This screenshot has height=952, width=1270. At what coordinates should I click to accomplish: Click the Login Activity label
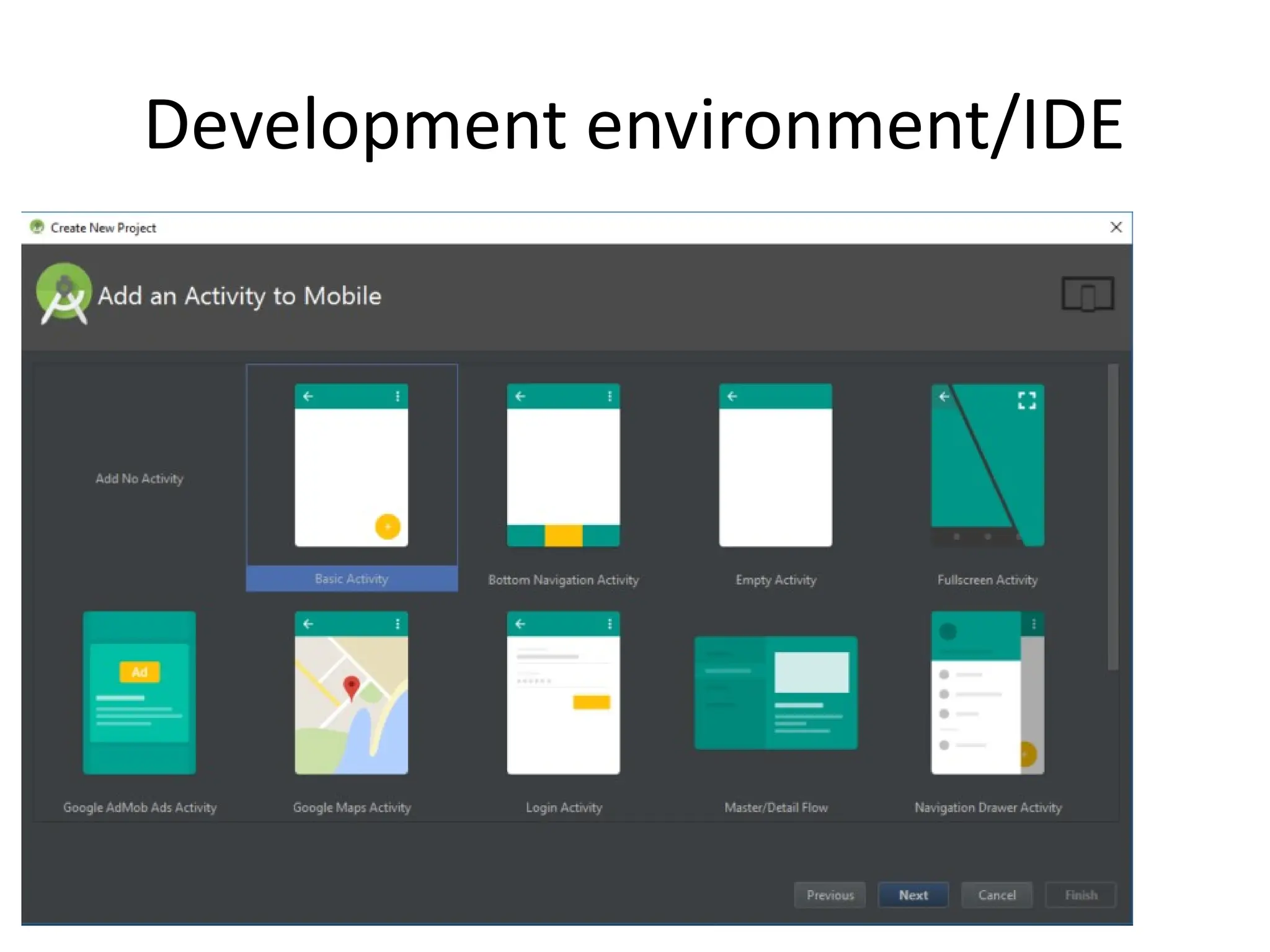[564, 808]
